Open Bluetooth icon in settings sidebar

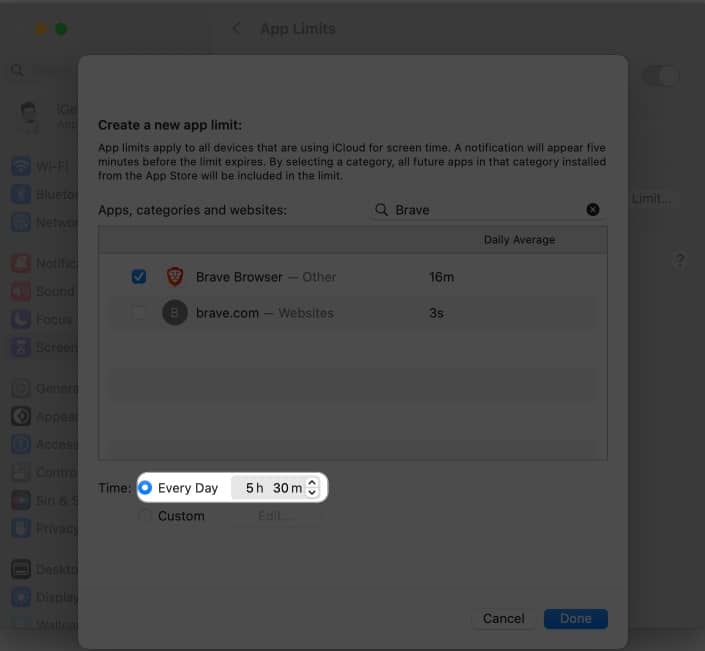point(21,194)
